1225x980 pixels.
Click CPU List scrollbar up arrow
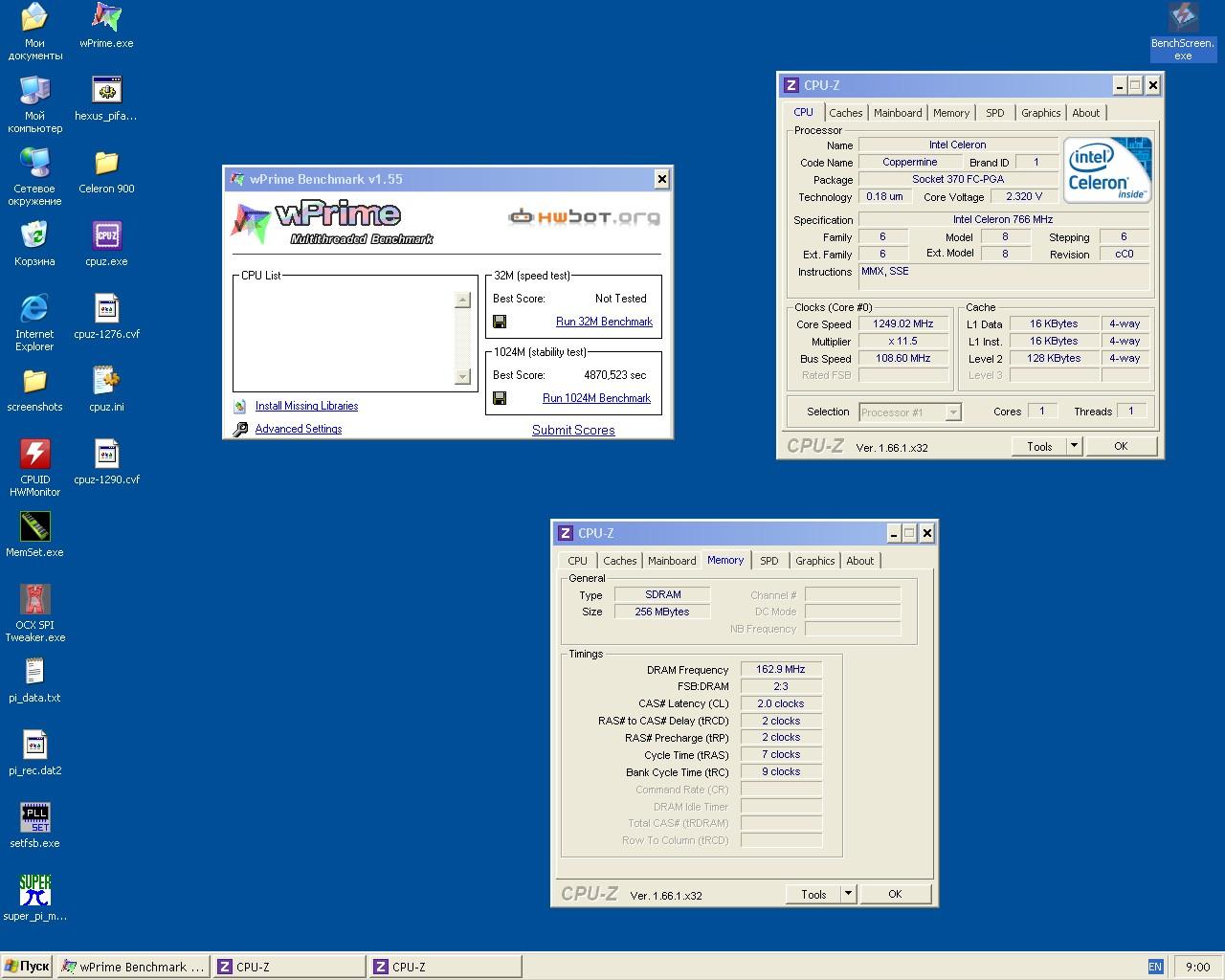point(462,300)
